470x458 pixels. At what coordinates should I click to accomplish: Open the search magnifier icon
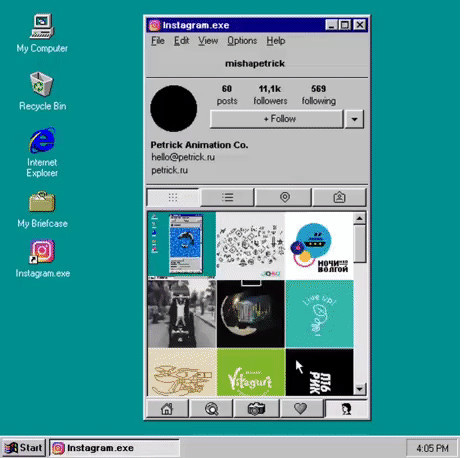pos(211,409)
